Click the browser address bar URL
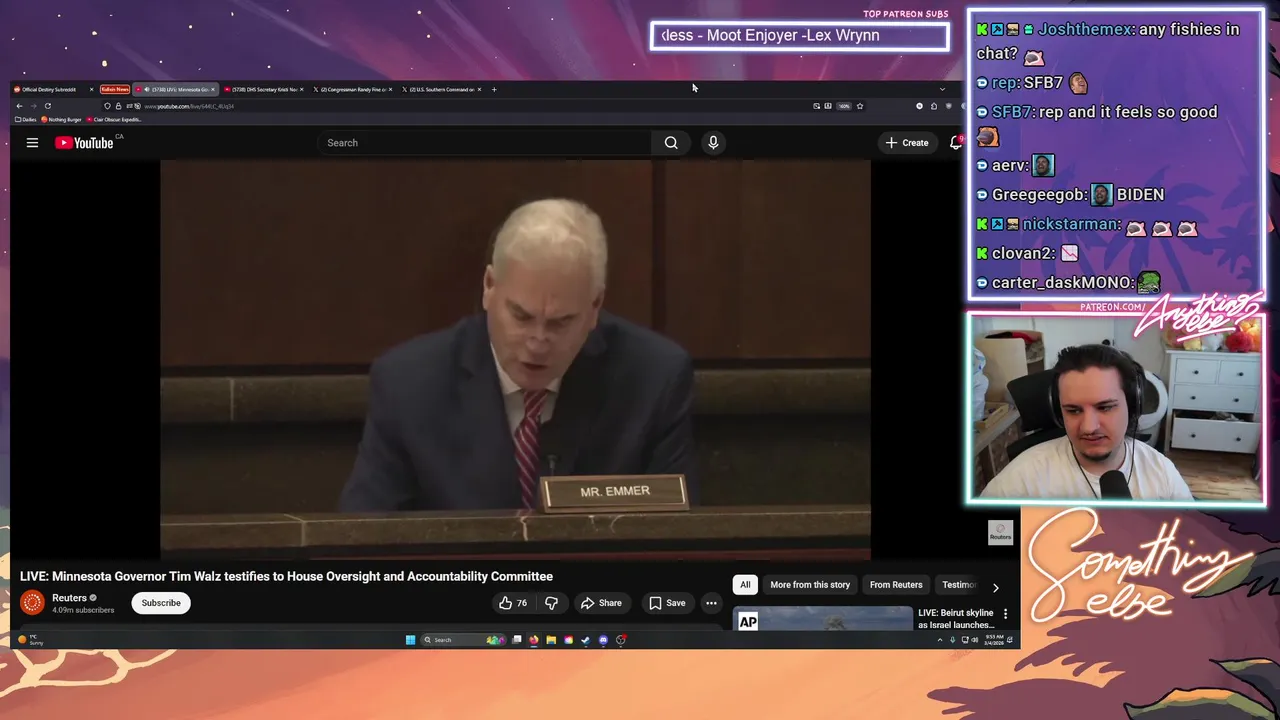The image size is (1280, 720). click(x=189, y=106)
